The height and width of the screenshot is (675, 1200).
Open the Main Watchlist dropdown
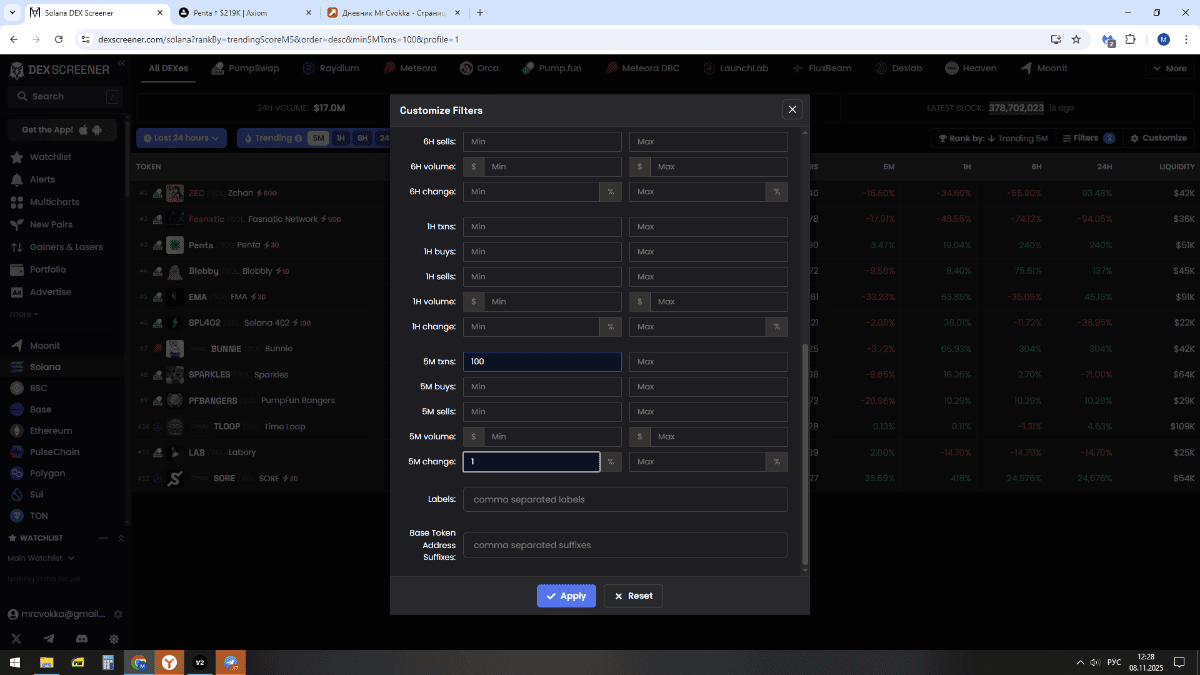41,558
